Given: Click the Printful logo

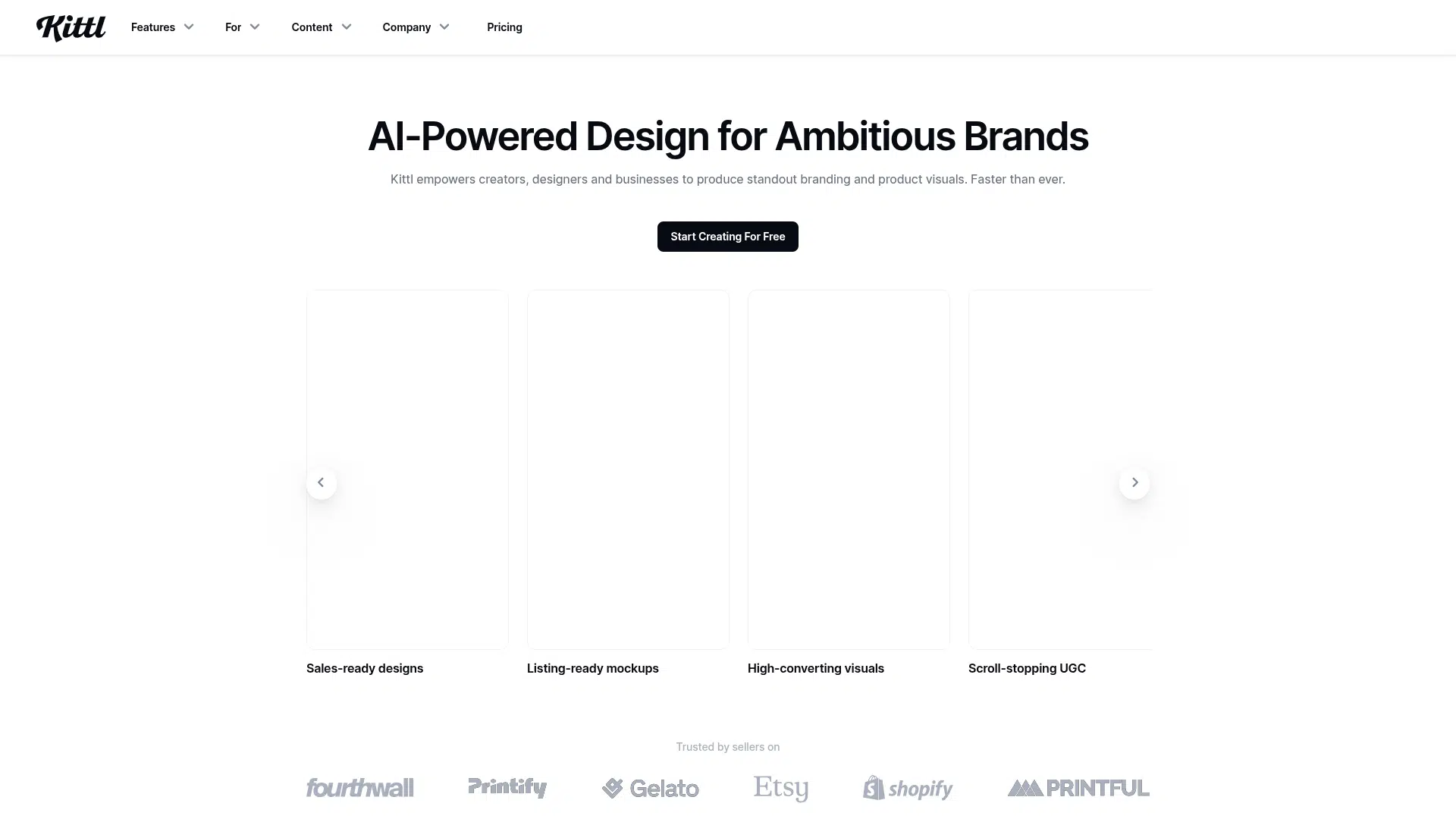Looking at the screenshot, I should [1078, 789].
